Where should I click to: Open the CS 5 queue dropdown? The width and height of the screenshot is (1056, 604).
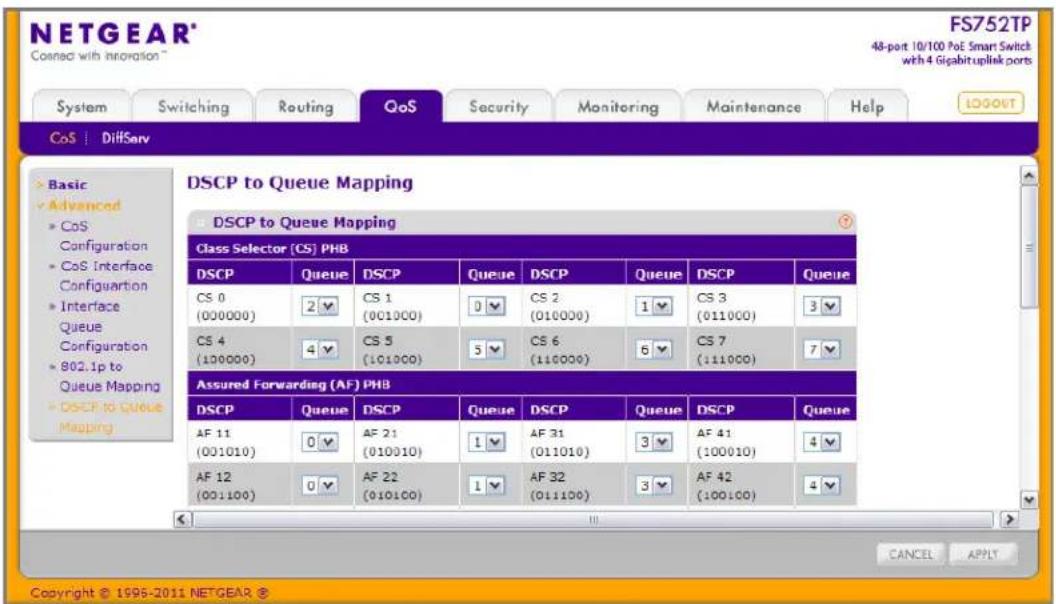pyautogui.click(x=486, y=350)
